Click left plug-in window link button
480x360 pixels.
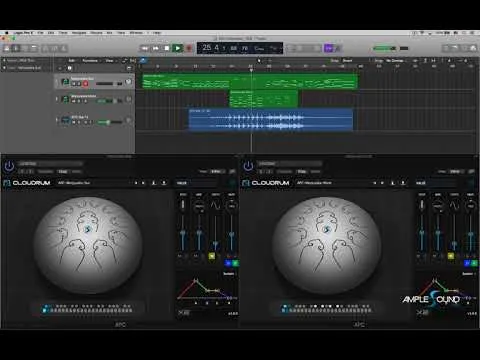point(232,171)
